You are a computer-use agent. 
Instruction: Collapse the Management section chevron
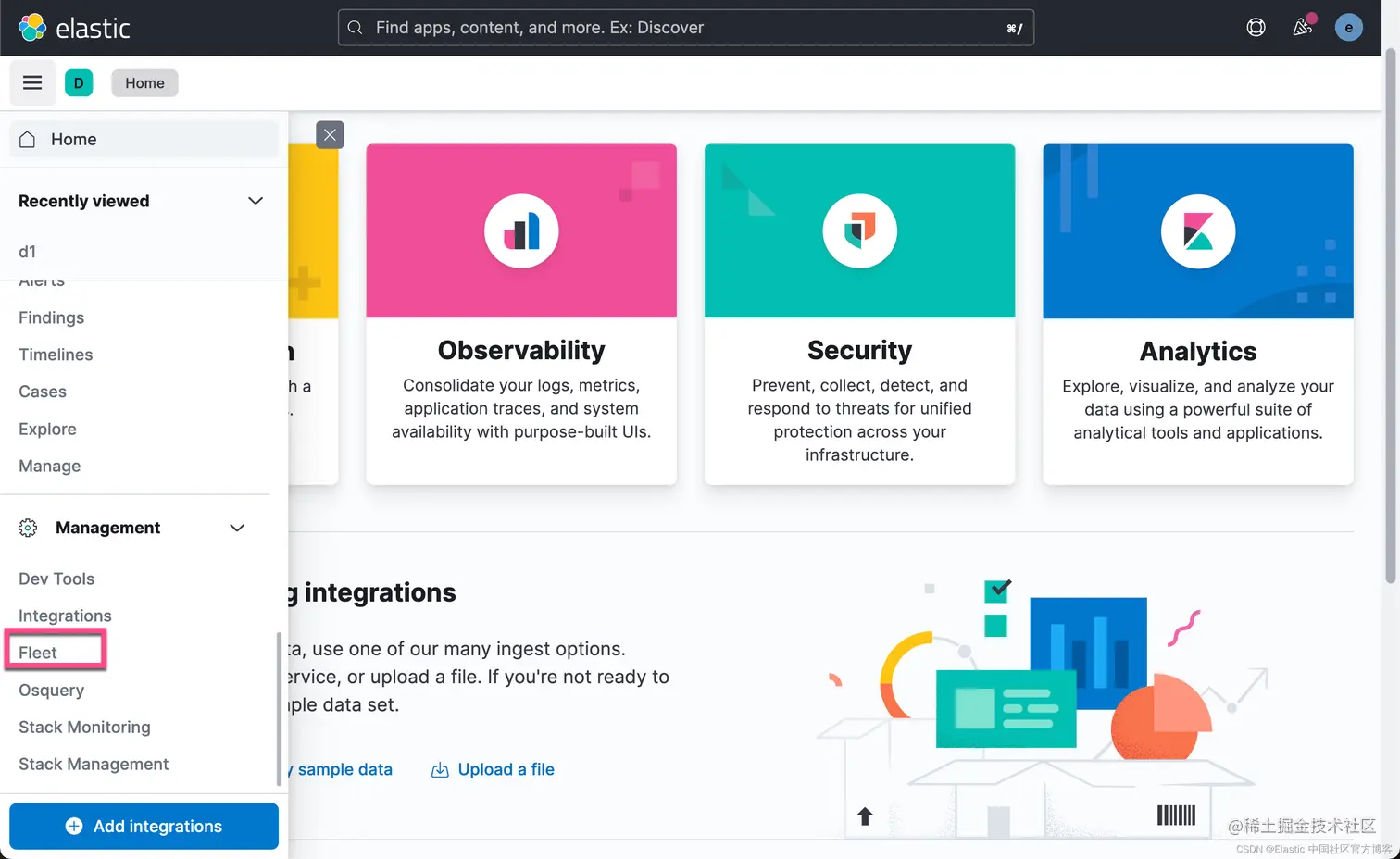tap(237, 528)
